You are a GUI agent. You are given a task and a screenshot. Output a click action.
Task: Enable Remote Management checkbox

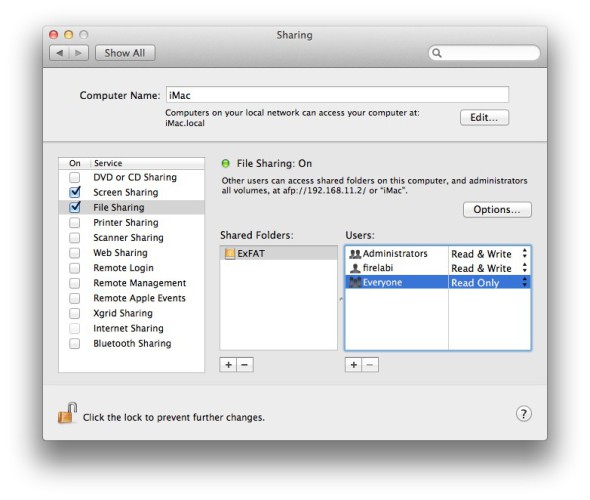(x=75, y=283)
